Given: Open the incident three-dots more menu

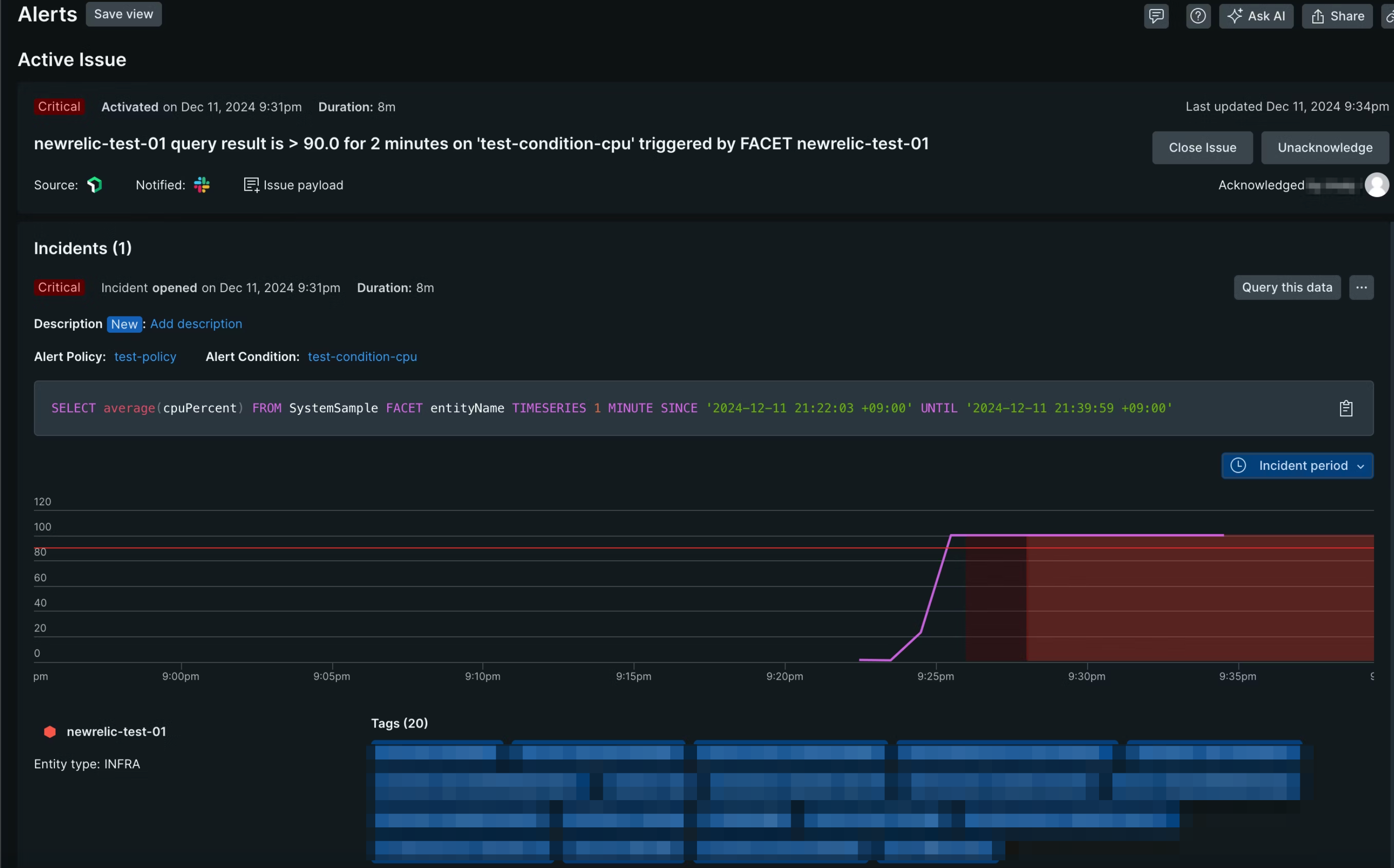Looking at the screenshot, I should pyautogui.click(x=1361, y=288).
